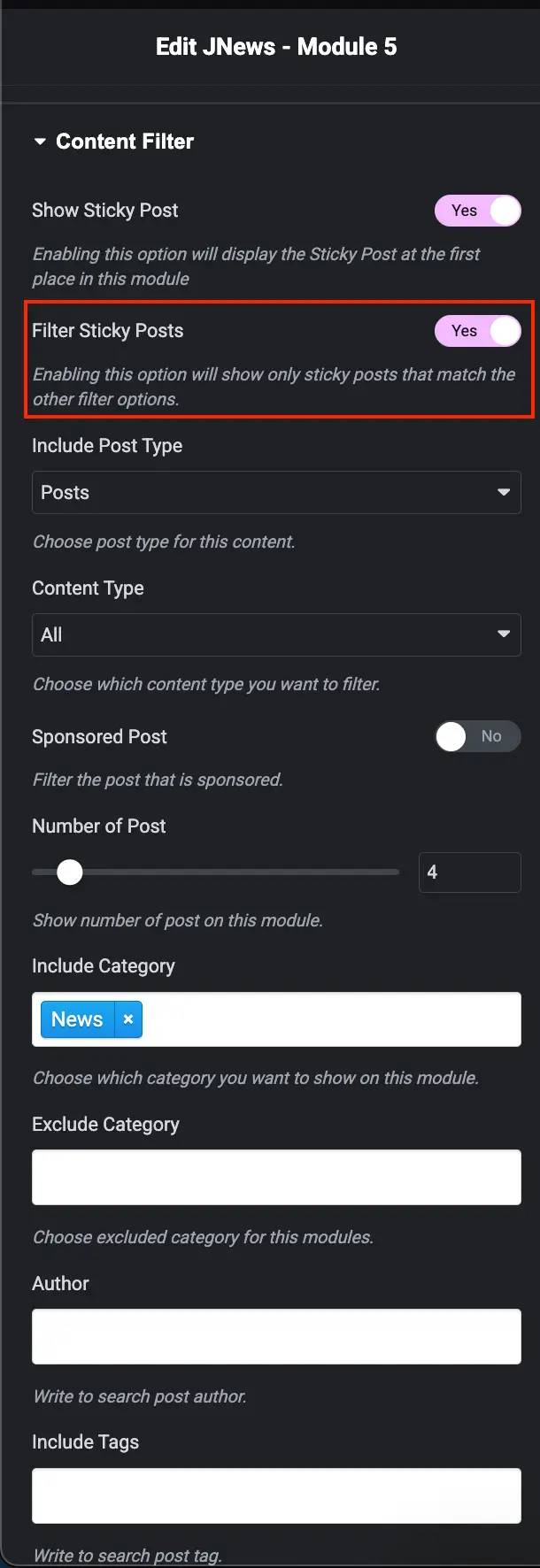The height and width of the screenshot is (1568, 540).
Task: Click the Number of Post value field
Action: coord(469,872)
